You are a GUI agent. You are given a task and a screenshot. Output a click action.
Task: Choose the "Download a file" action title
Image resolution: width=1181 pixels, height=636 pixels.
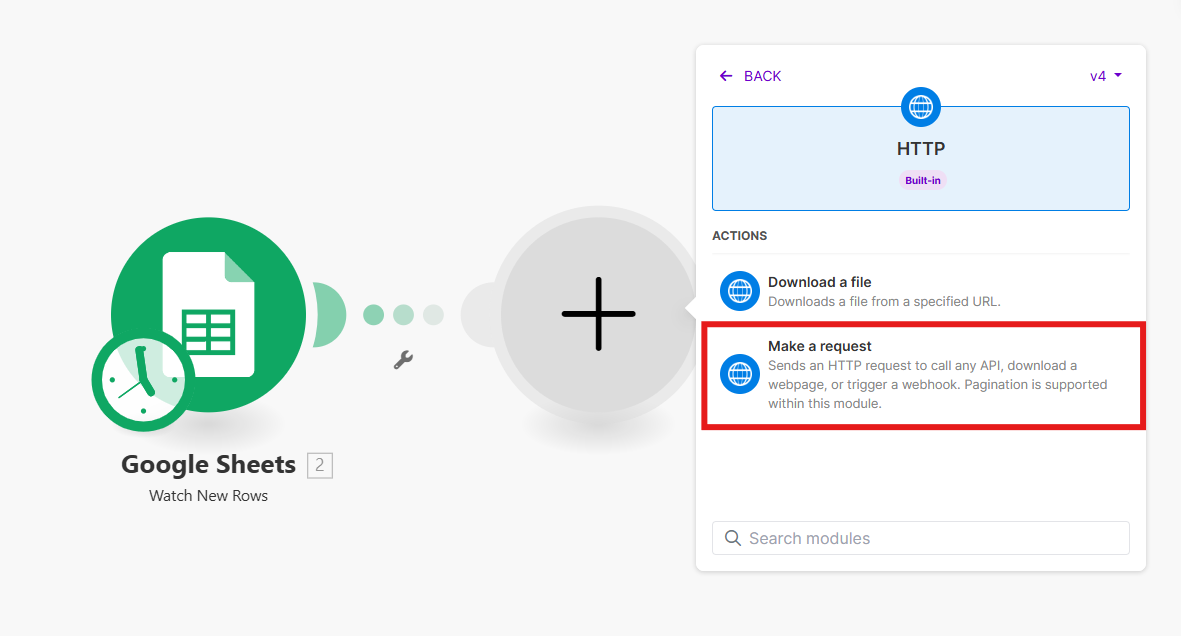pyautogui.click(x=819, y=282)
